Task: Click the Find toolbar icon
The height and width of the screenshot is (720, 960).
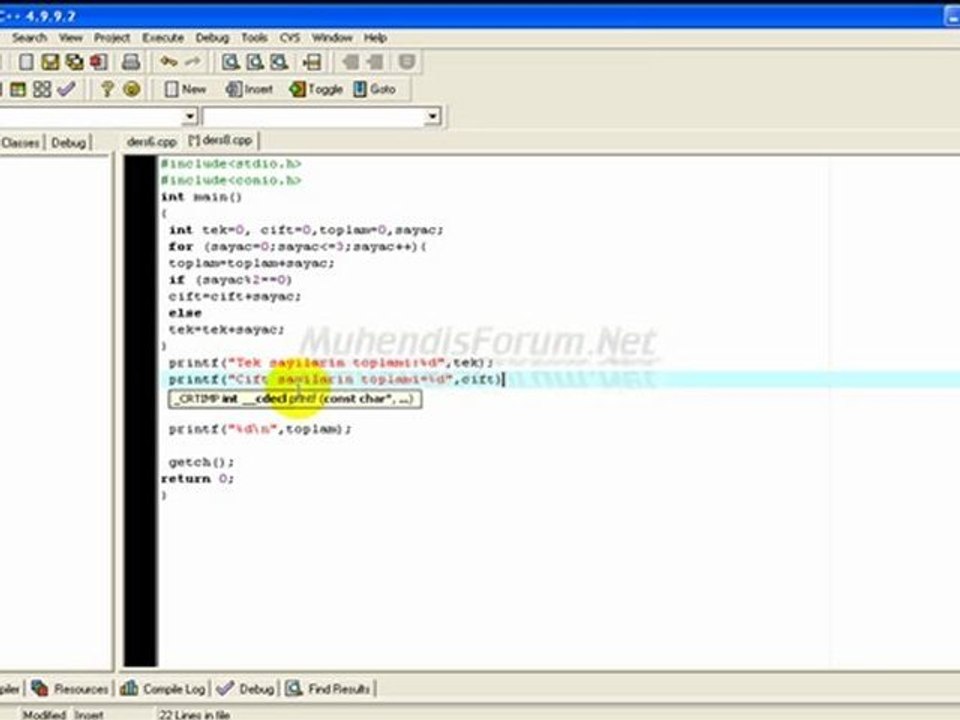Action: (x=230, y=62)
